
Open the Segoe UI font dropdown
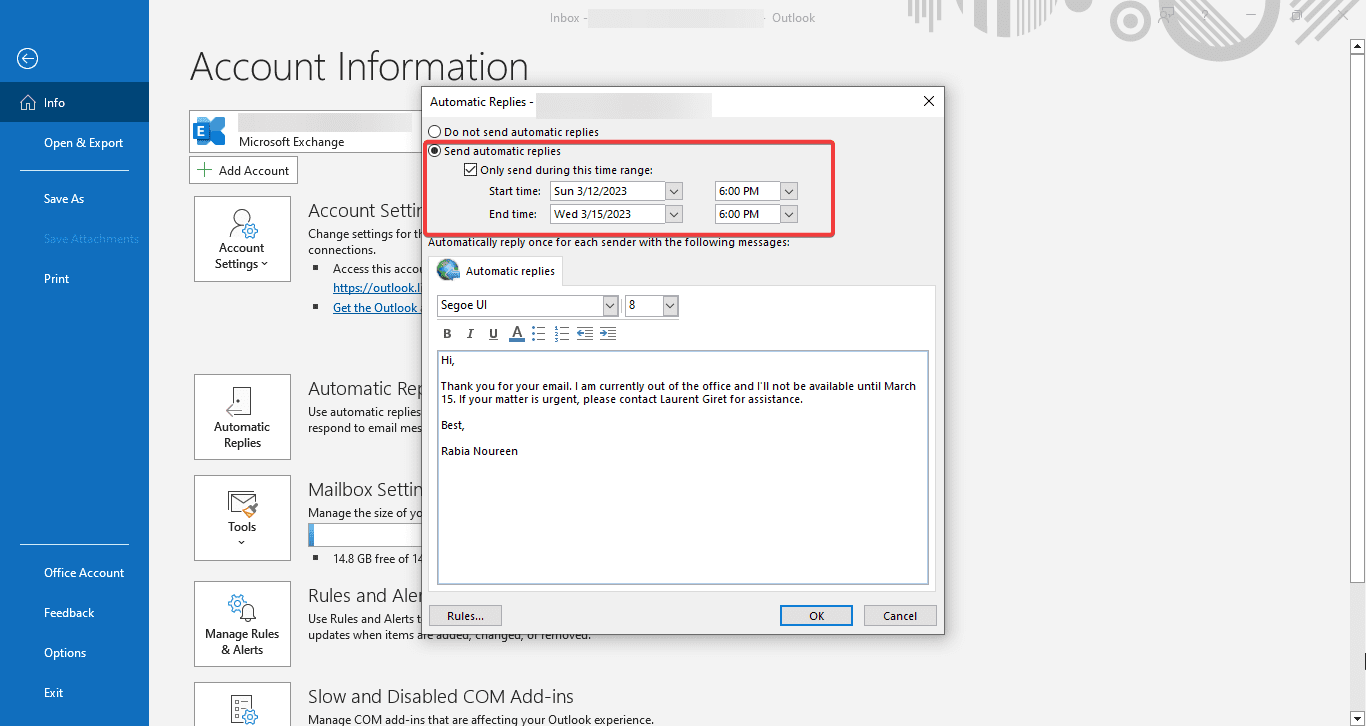(x=609, y=305)
